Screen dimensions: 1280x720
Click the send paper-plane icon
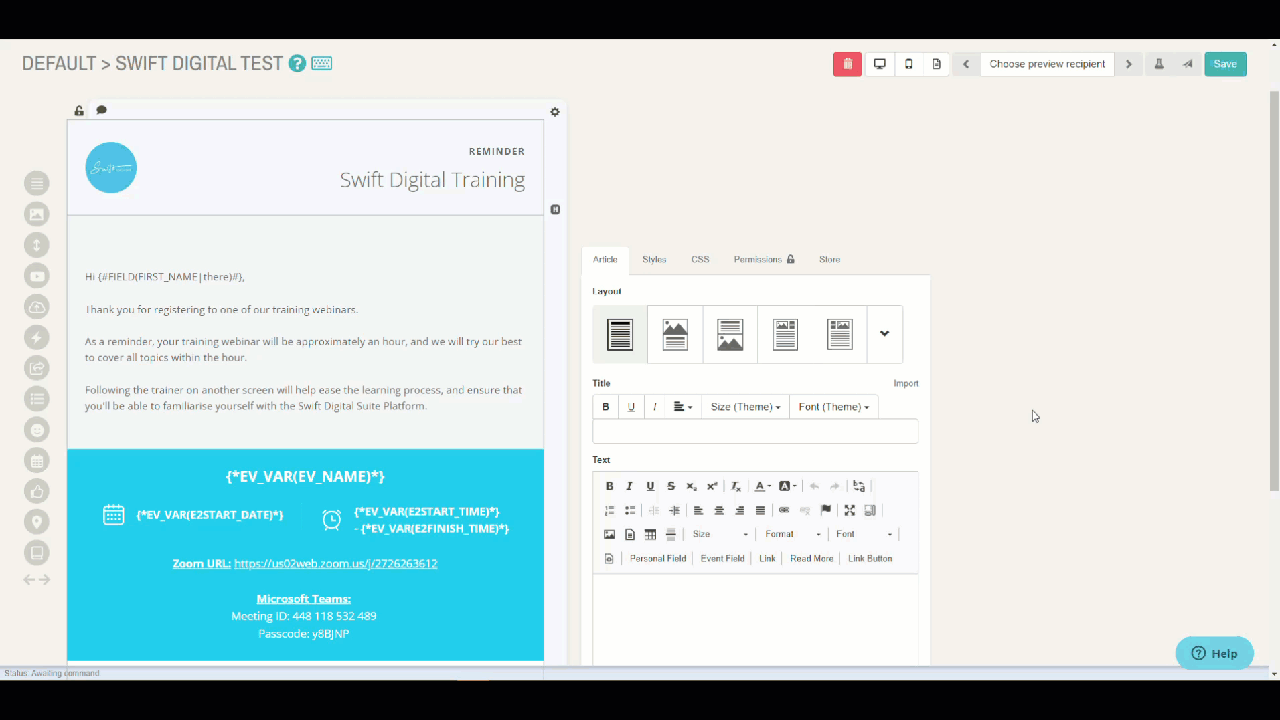click(x=1187, y=64)
